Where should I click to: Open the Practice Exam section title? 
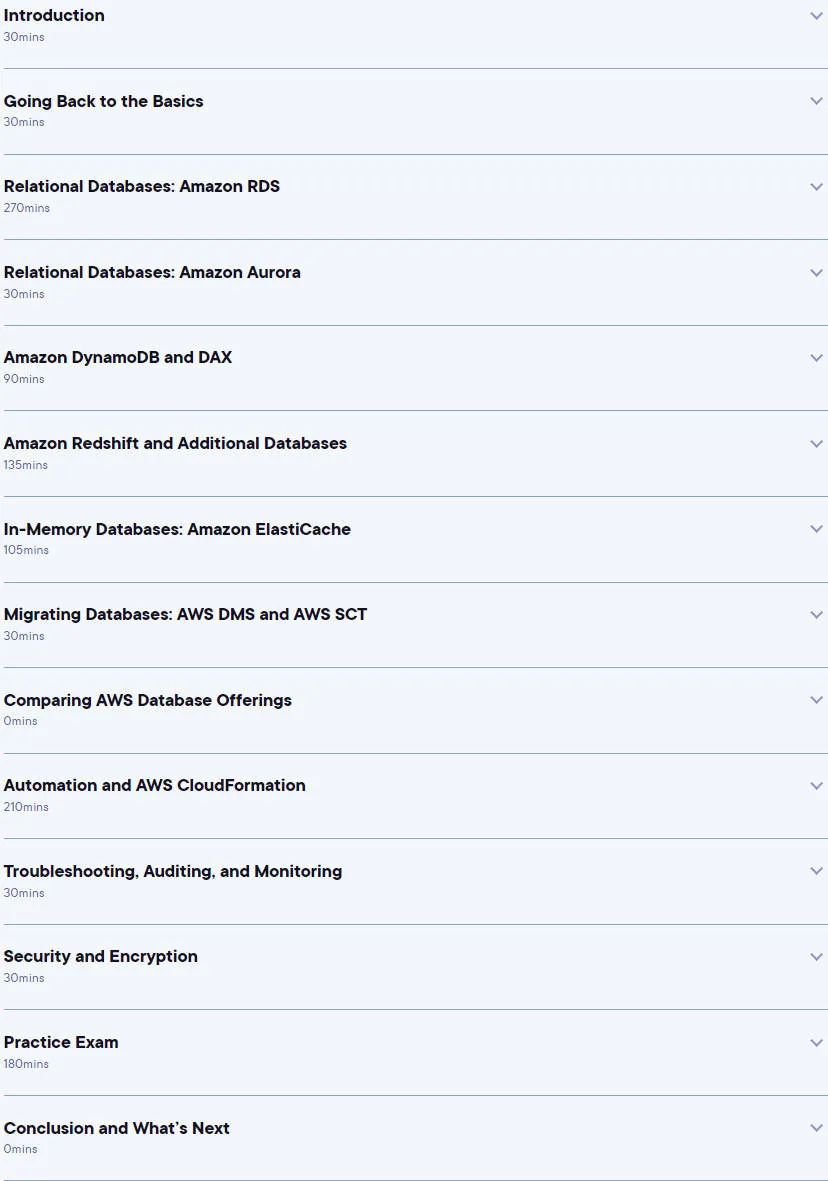point(61,1042)
